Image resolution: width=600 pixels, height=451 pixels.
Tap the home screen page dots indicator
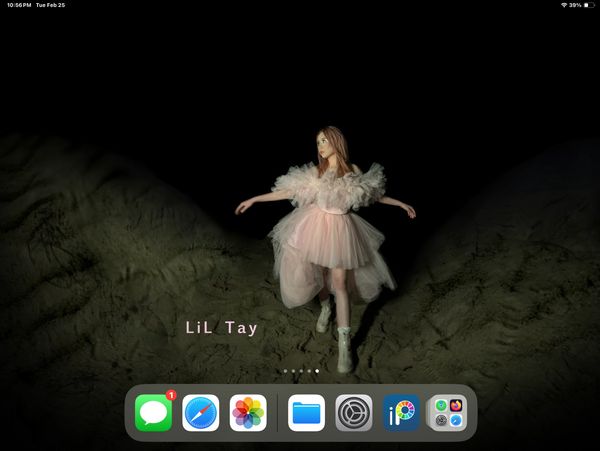(301, 371)
